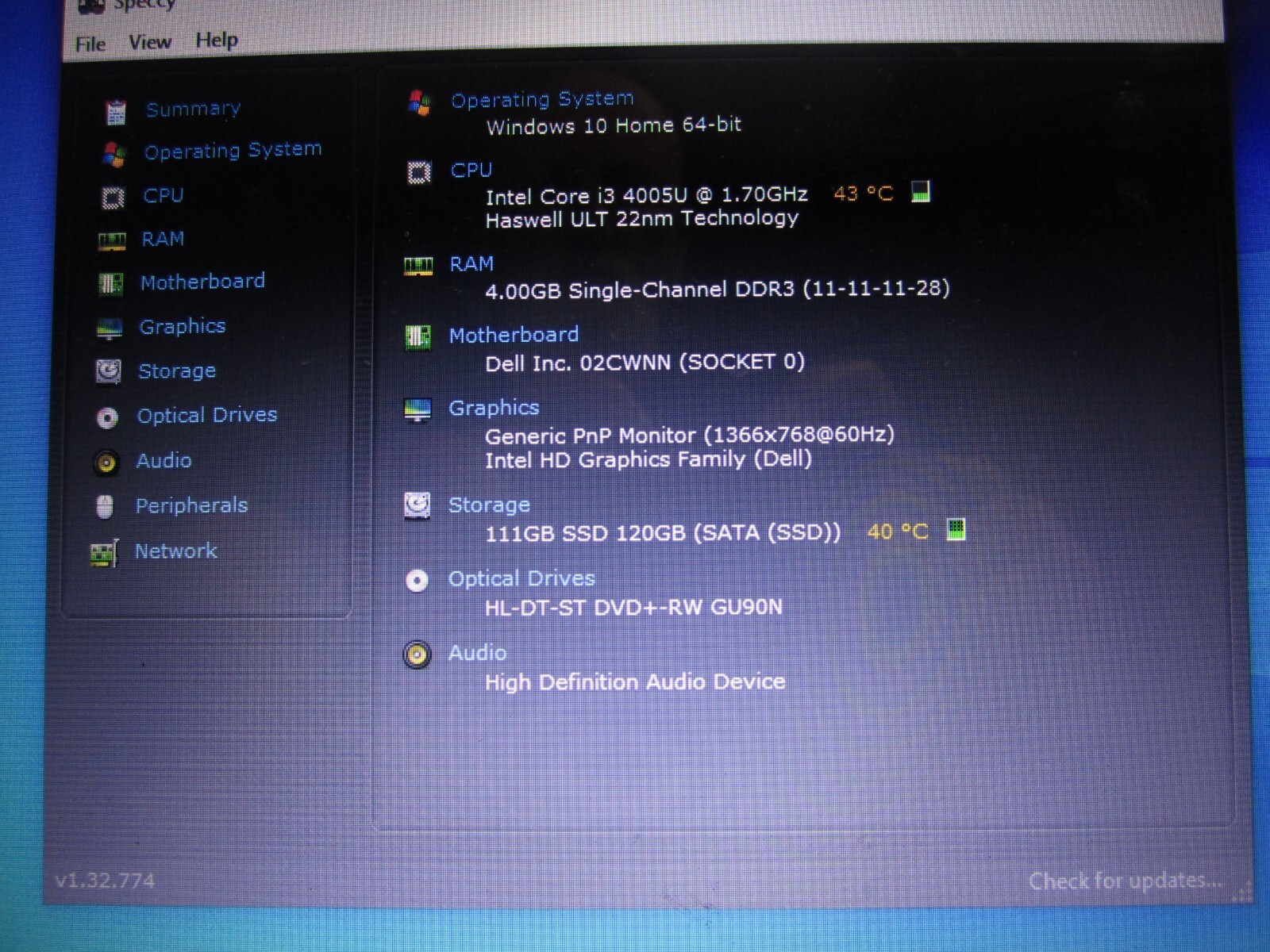Viewport: 1270px width, 952px height.
Task: Click the RAM icon in summary pane
Action: (418, 267)
